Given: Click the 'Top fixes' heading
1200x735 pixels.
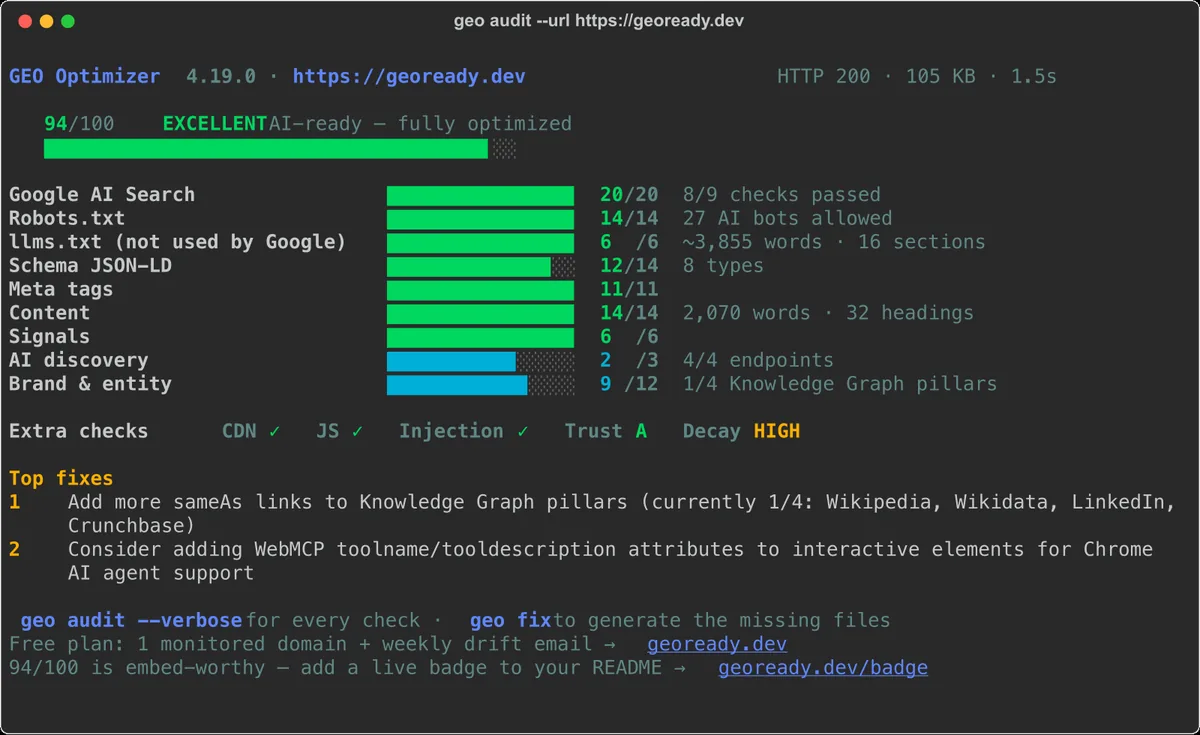Looking at the screenshot, I should pos(61,478).
